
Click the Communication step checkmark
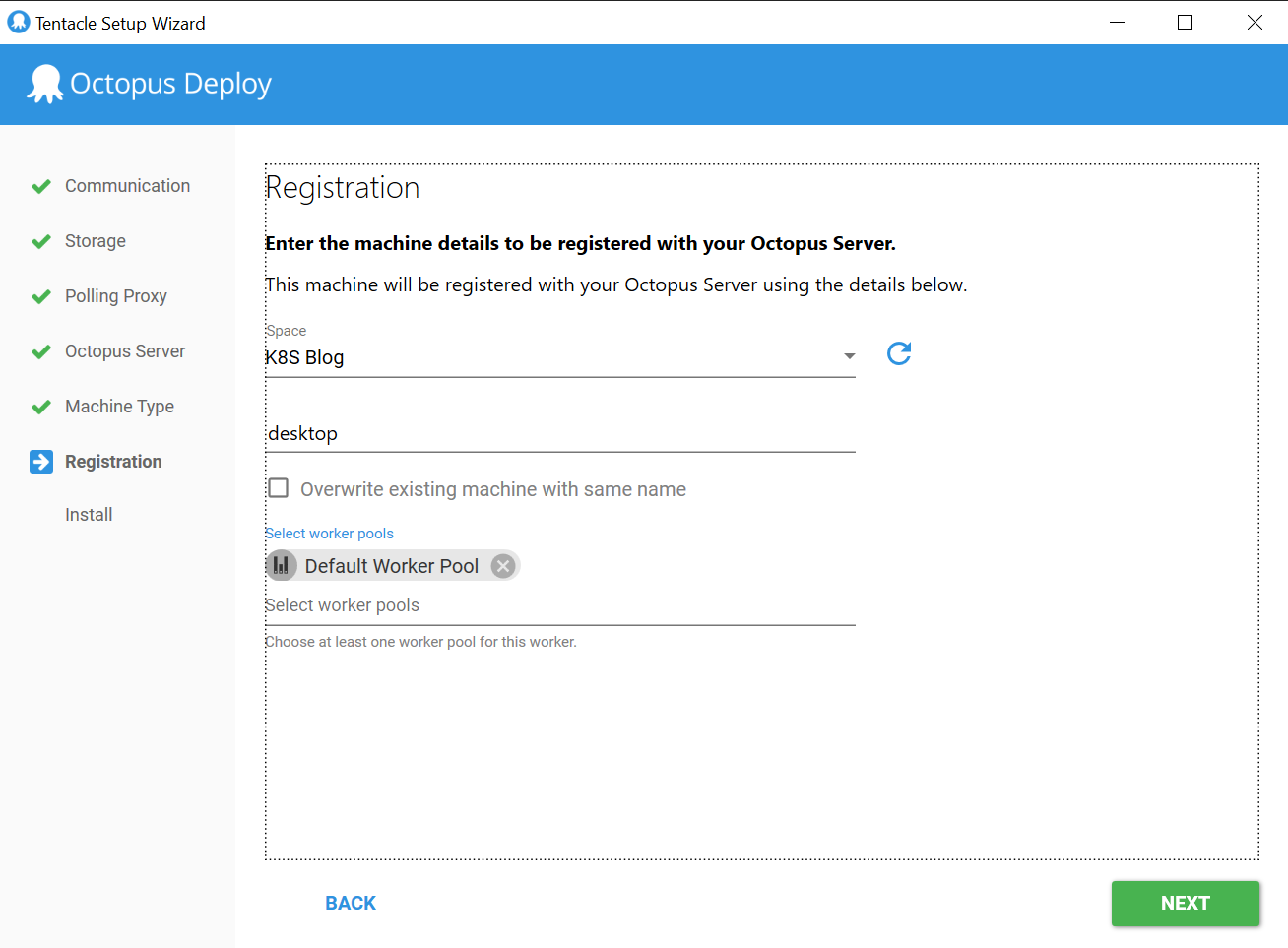click(x=41, y=186)
